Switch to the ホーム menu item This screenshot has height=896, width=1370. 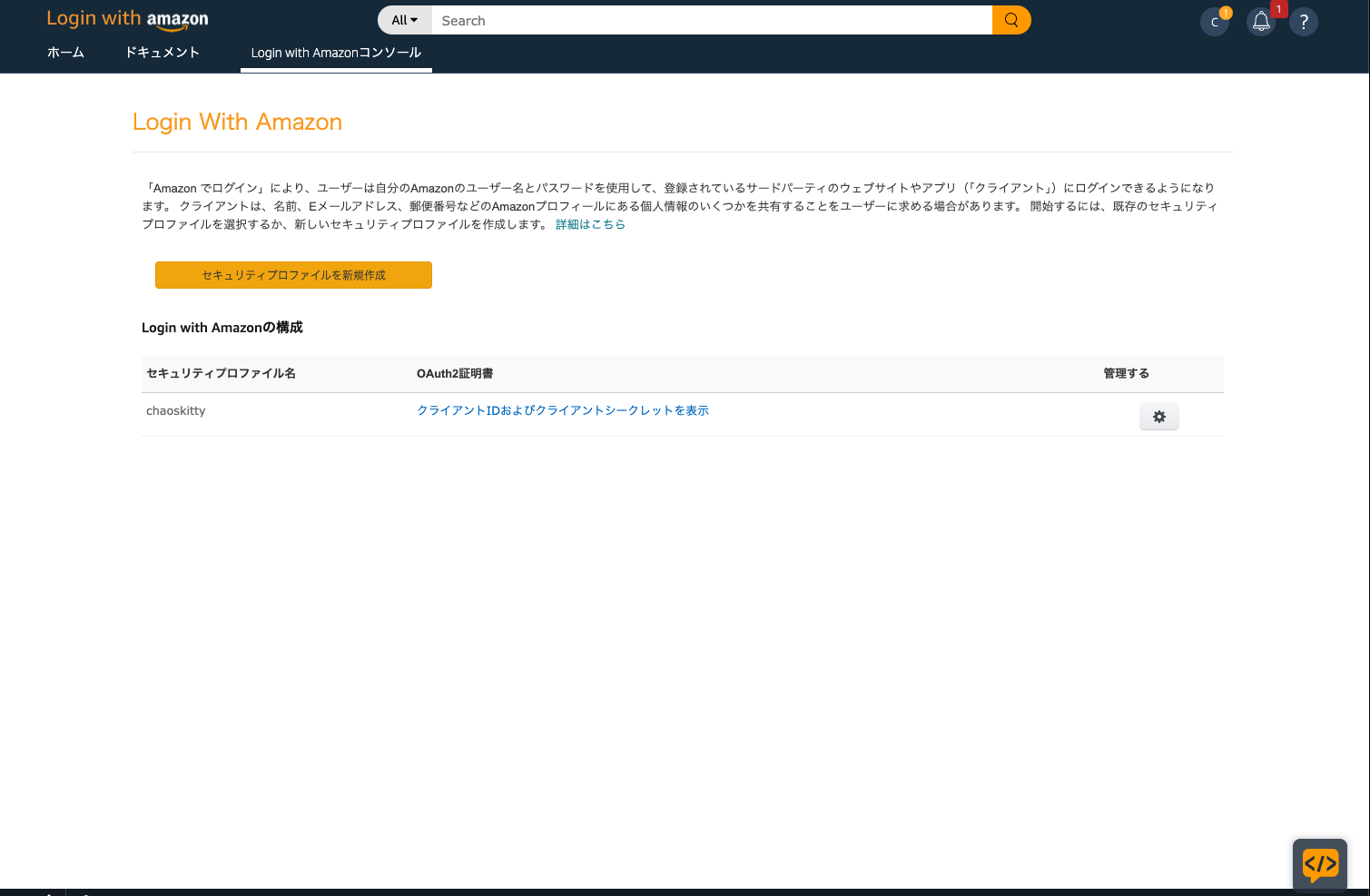tap(65, 53)
